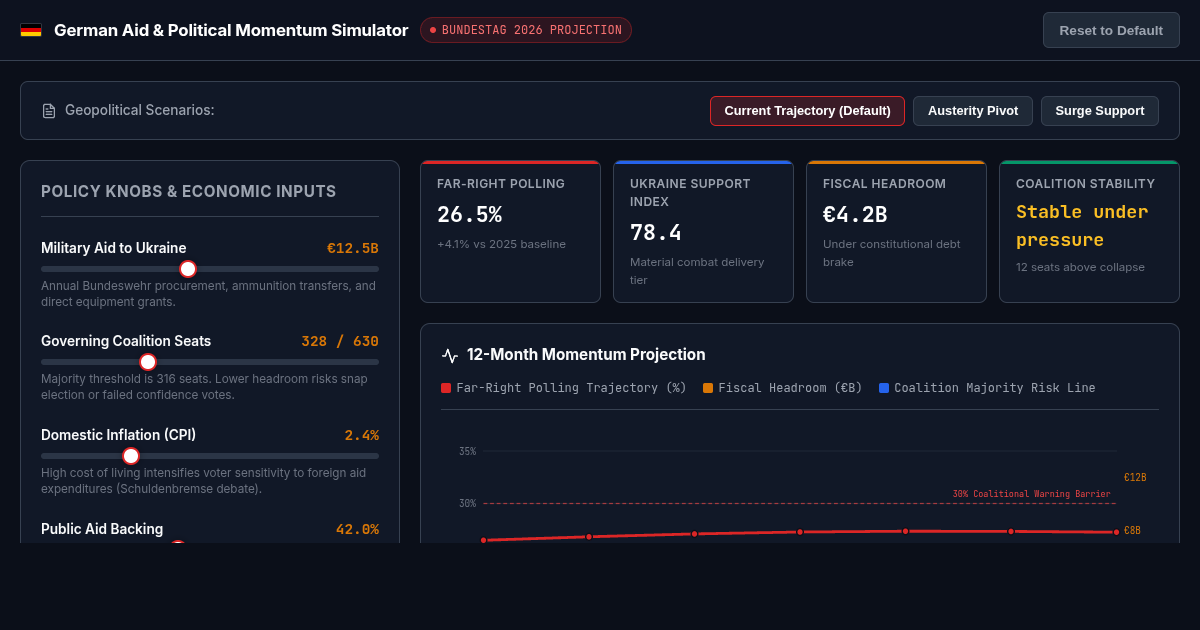Click the +4.1% vs 2025 baseline note
This screenshot has width=1200, height=630.
501,244
